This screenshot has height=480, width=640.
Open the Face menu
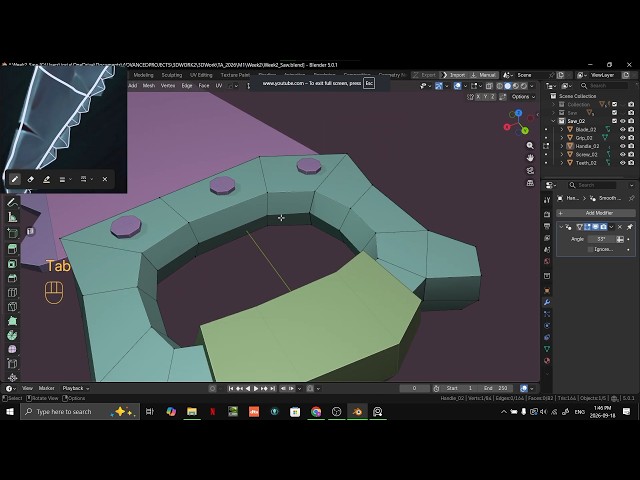tap(204, 86)
